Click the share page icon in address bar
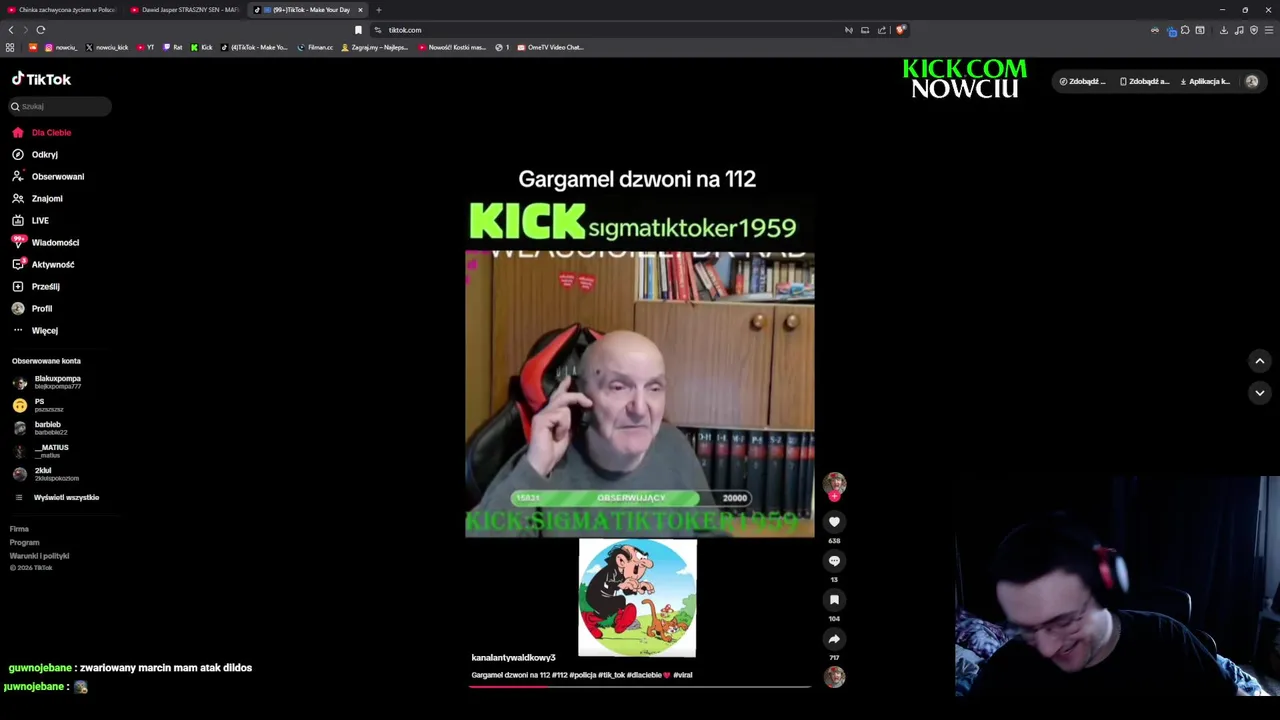The width and height of the screenshot is (1280, 720). coord(882,30)
